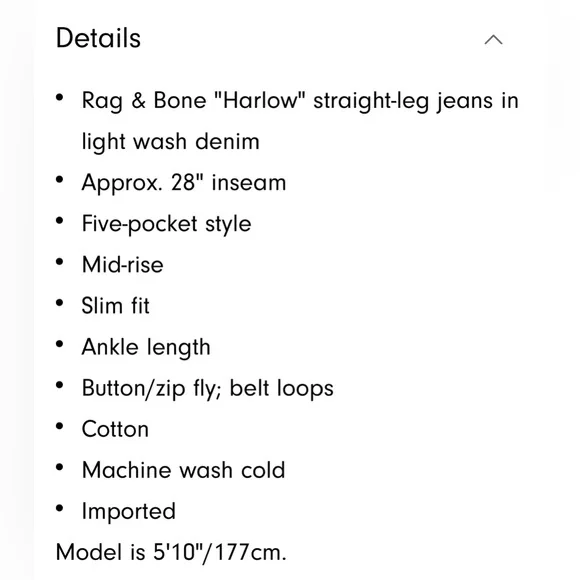Image resolution: width=580 pixels, height=580 pixels.
Task: Click the Rag & Bone "Harlow" description line
Action: [x=300, y=101]
